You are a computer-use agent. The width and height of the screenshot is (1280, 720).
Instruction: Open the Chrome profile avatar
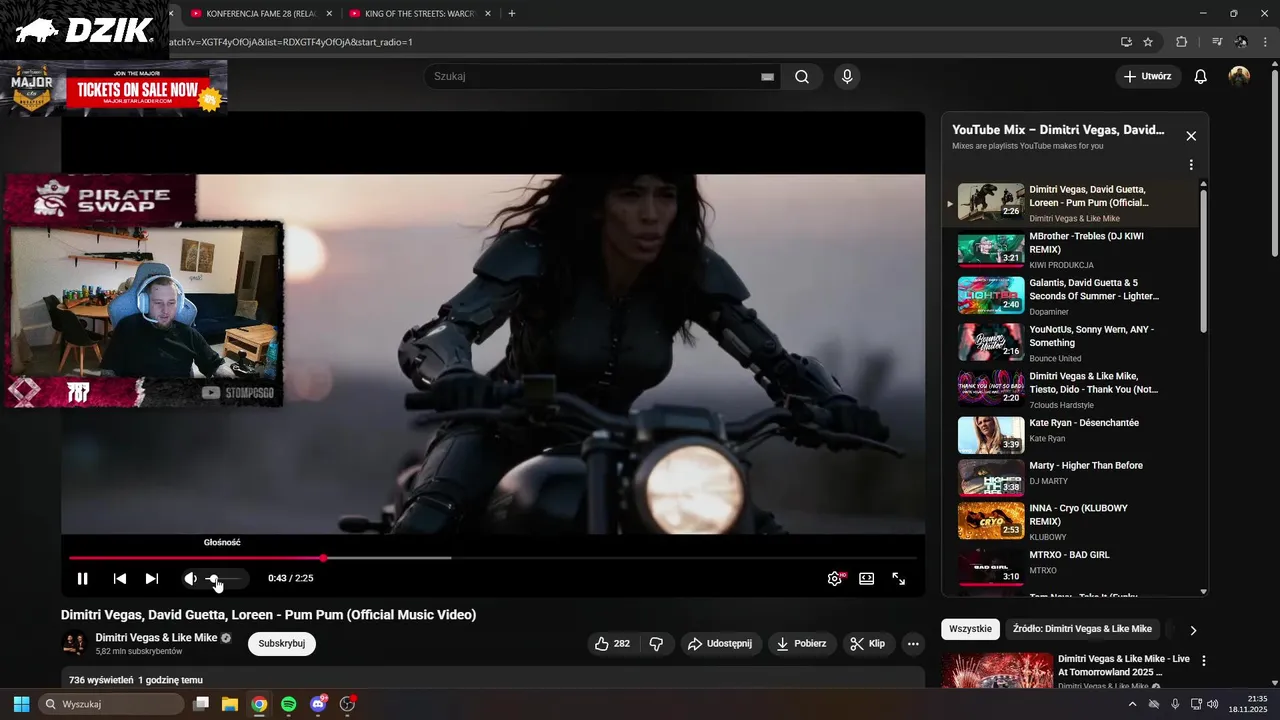1241,42
